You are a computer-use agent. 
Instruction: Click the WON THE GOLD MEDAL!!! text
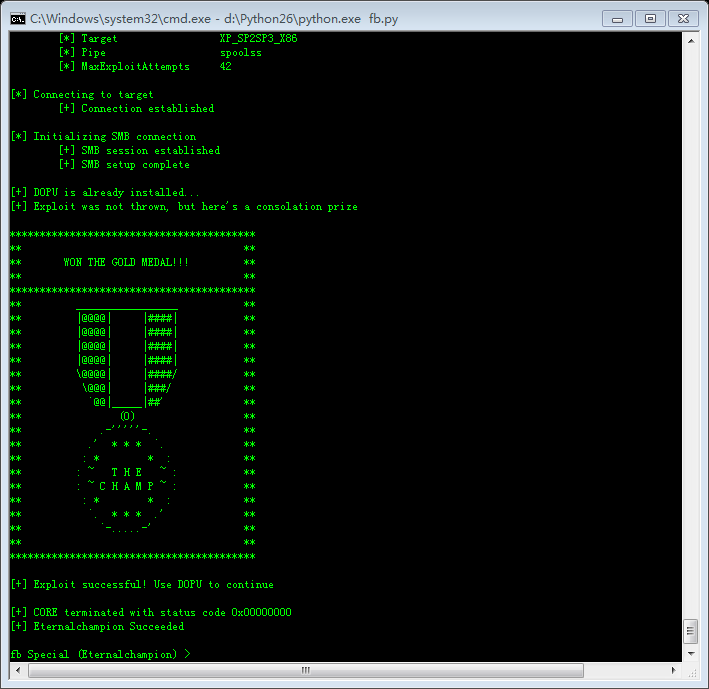click(126, 262)
